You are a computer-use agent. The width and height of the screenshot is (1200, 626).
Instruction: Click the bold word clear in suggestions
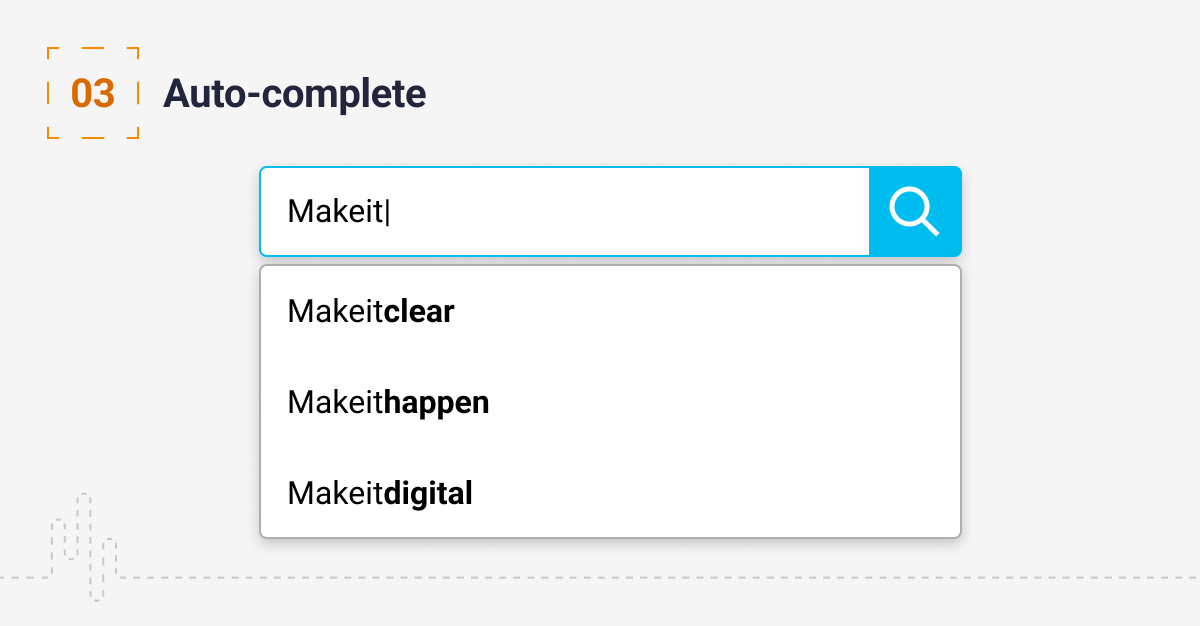pos(419,312)
